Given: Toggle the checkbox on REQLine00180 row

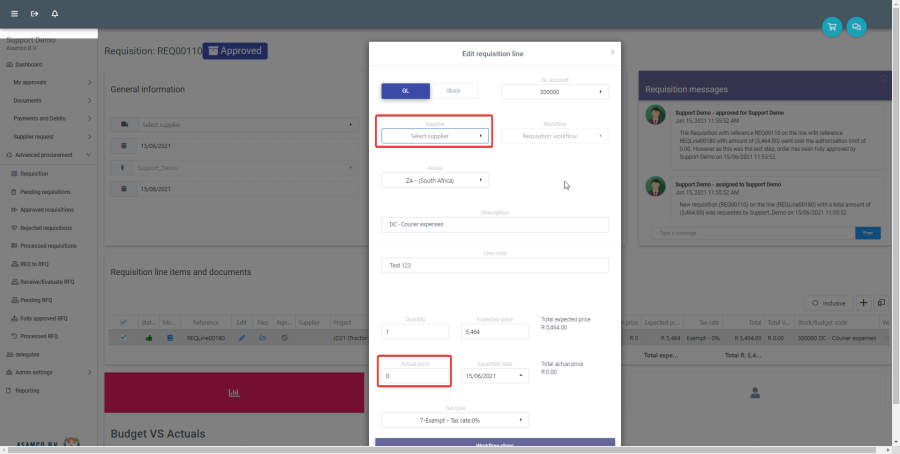Looking at the screenshot, I should [x=123, y=338].
